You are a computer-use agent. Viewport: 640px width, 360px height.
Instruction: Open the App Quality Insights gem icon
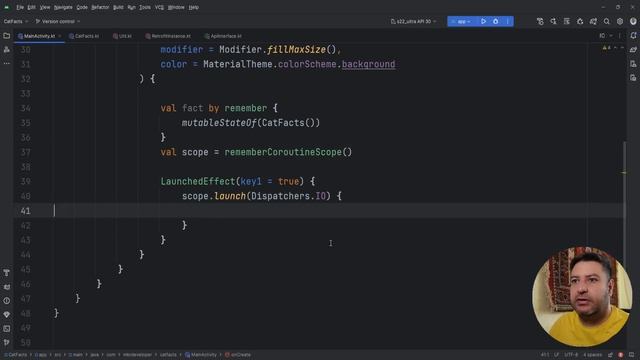(7, 315)
